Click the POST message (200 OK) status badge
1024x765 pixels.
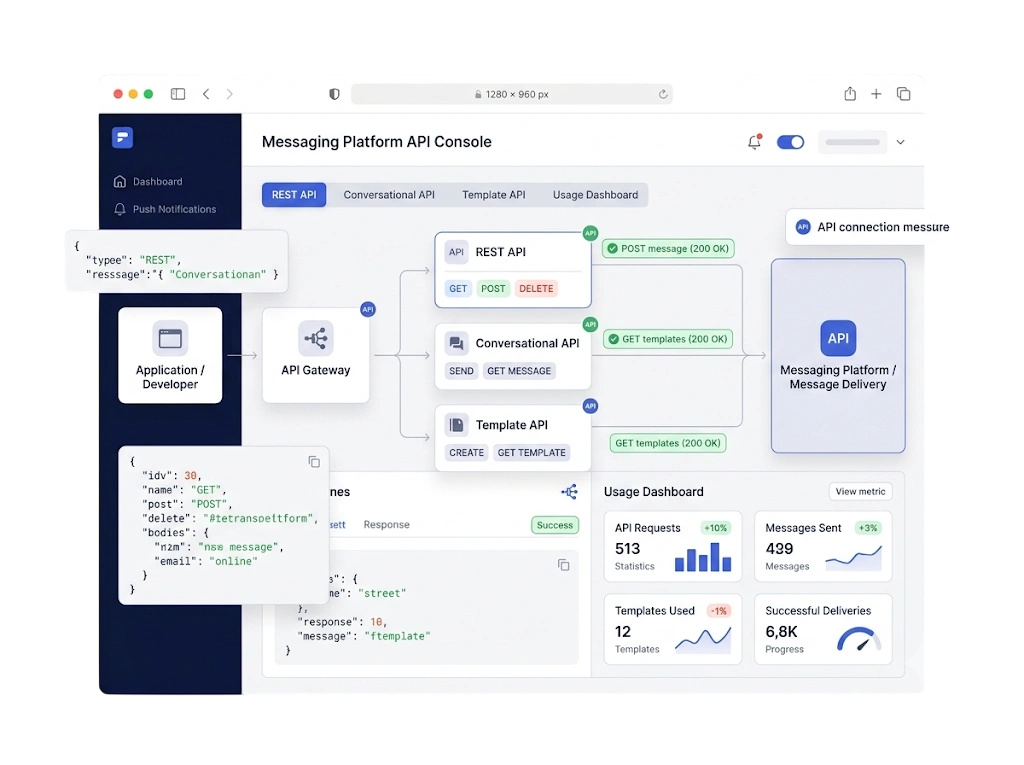tap(669, 248)
